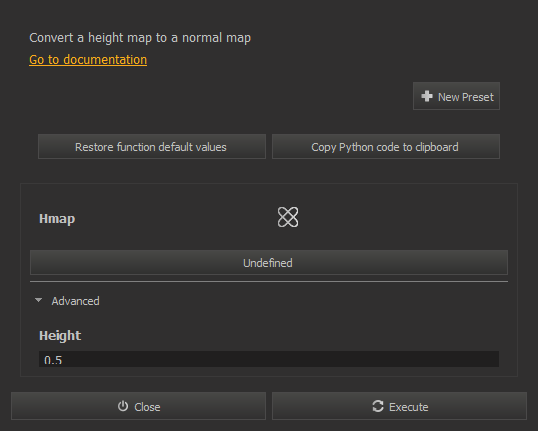Open the Go to documentation link
Screen dimensions: 538x431
[x=88, y=59]
